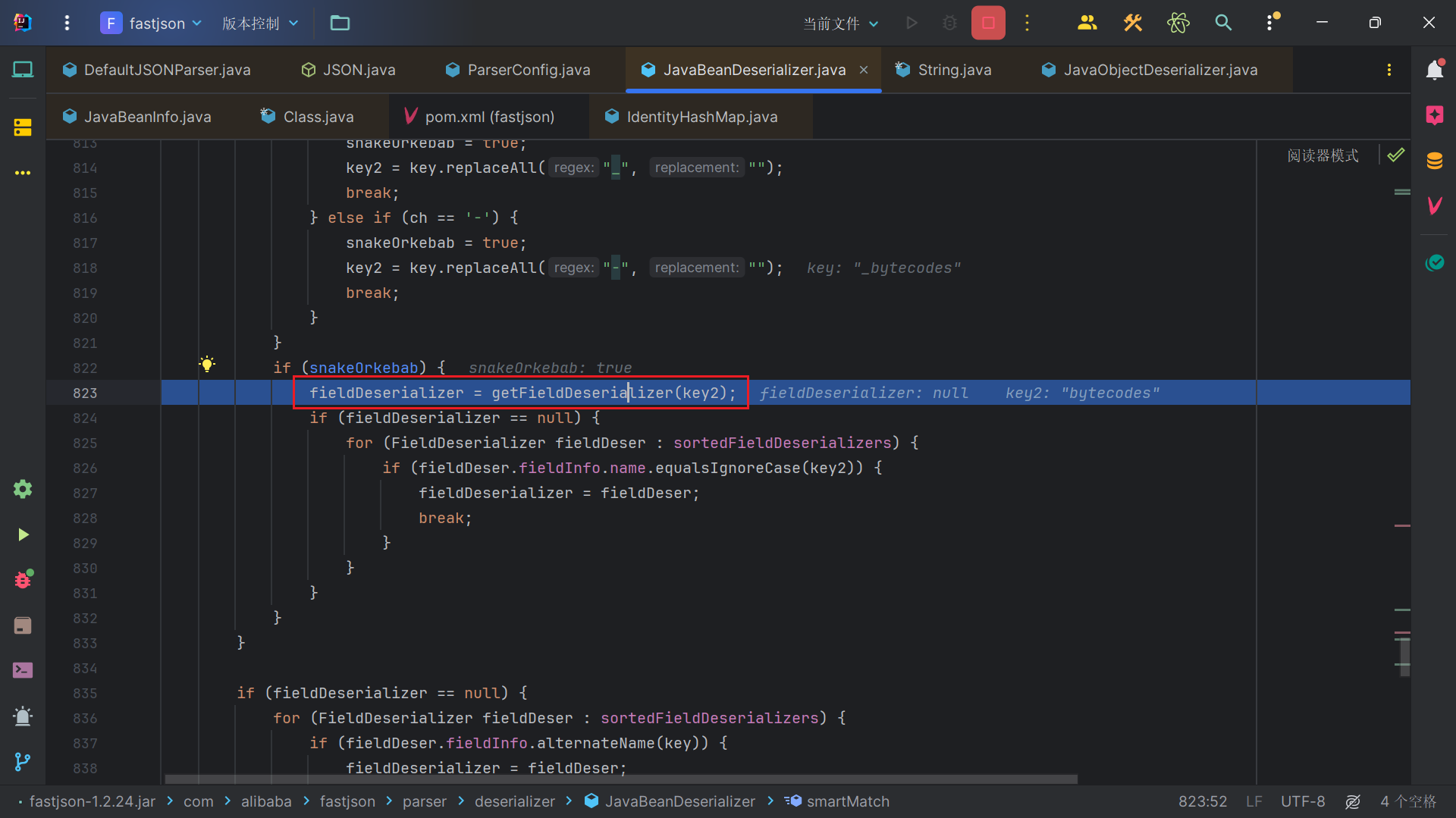Viewport: 1456px width, 818px height.
Task: Open the Run tool window
Action: point(23,534)
